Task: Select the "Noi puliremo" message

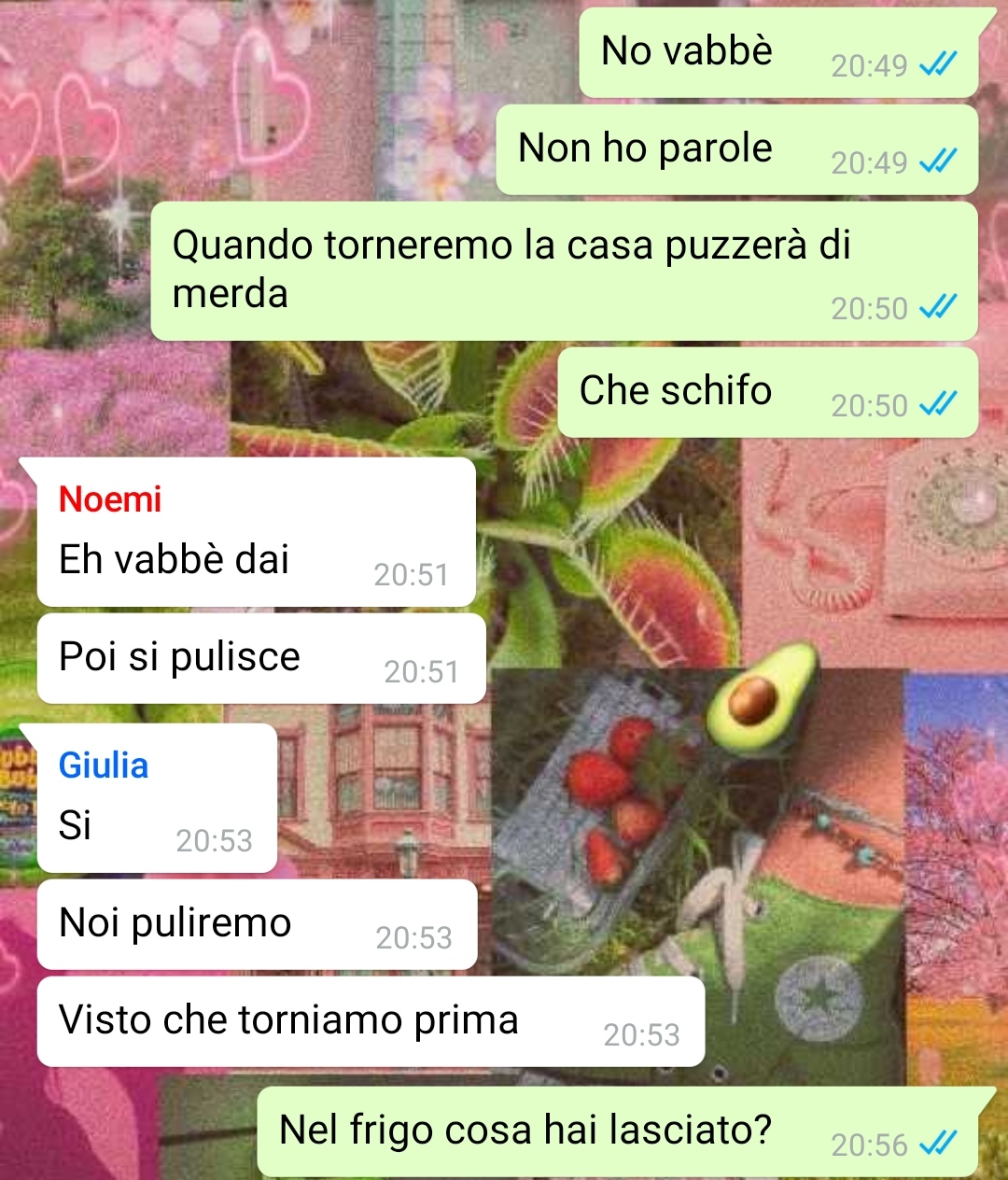Action: coord(258,924)
